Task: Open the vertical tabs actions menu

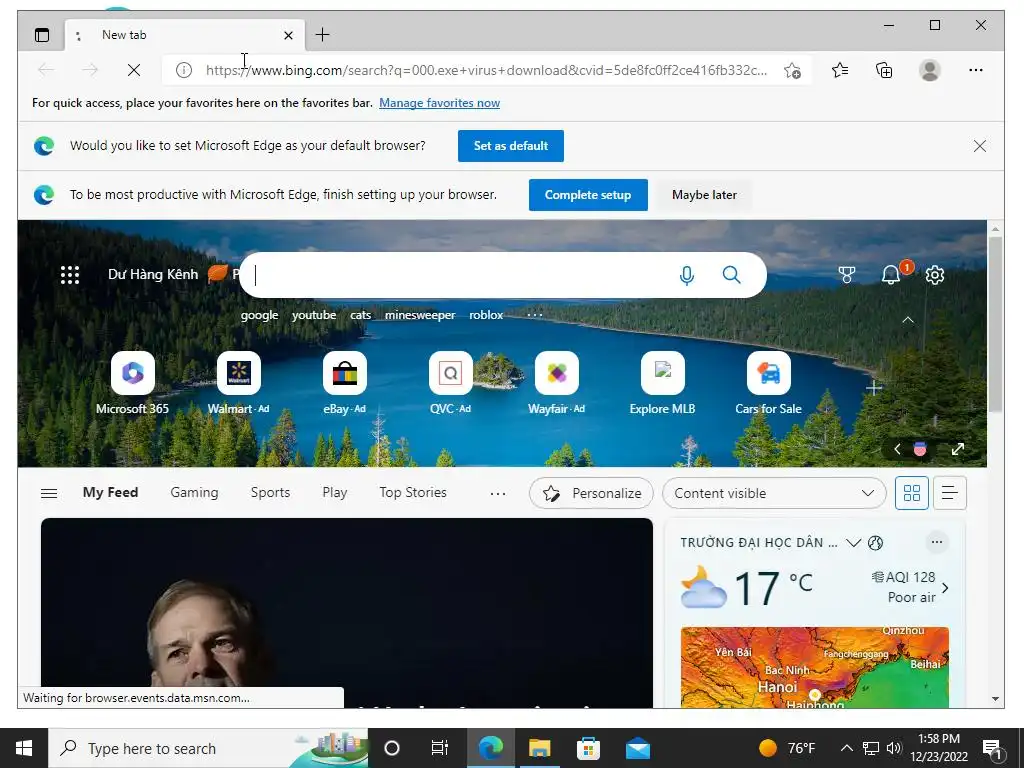Action: [42, 35]
